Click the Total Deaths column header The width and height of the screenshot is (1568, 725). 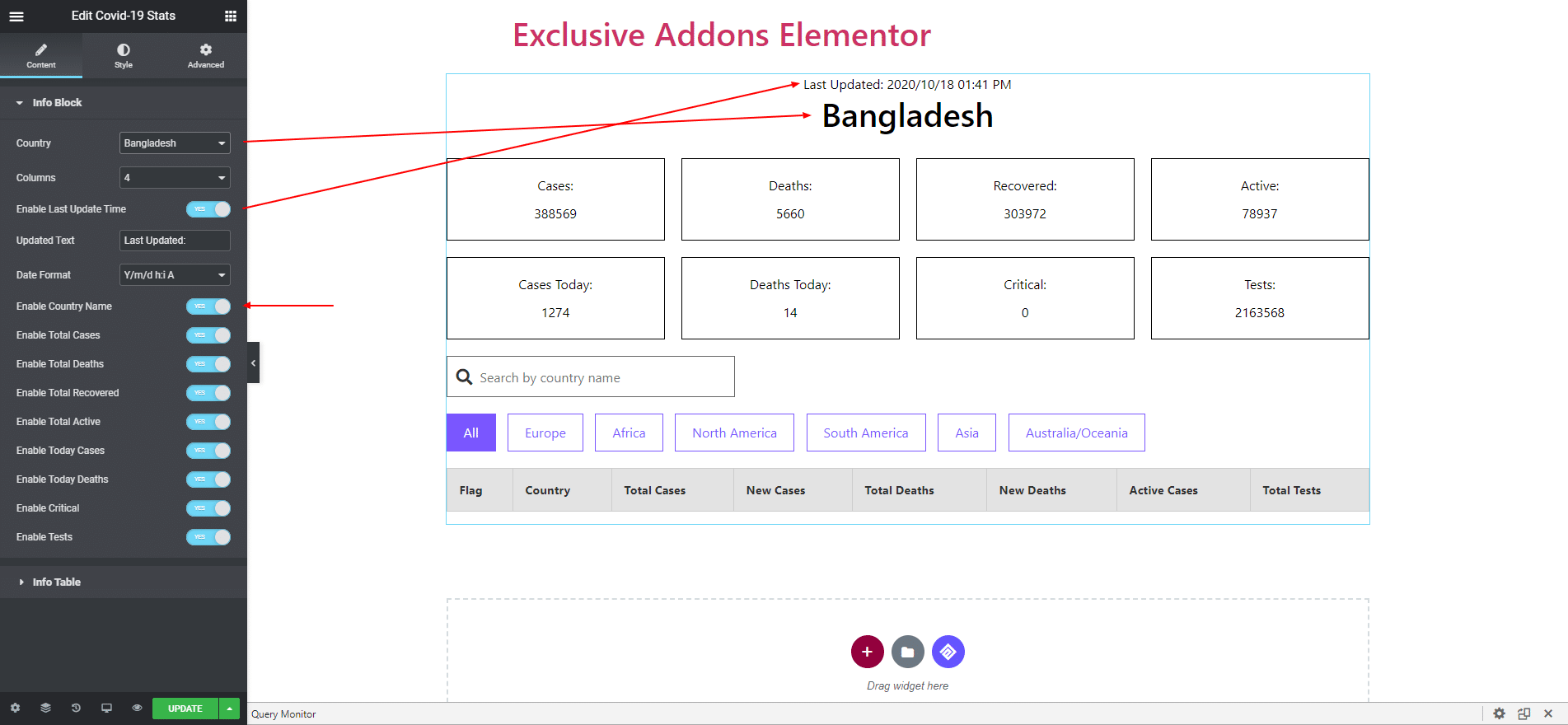coord(920,490)
